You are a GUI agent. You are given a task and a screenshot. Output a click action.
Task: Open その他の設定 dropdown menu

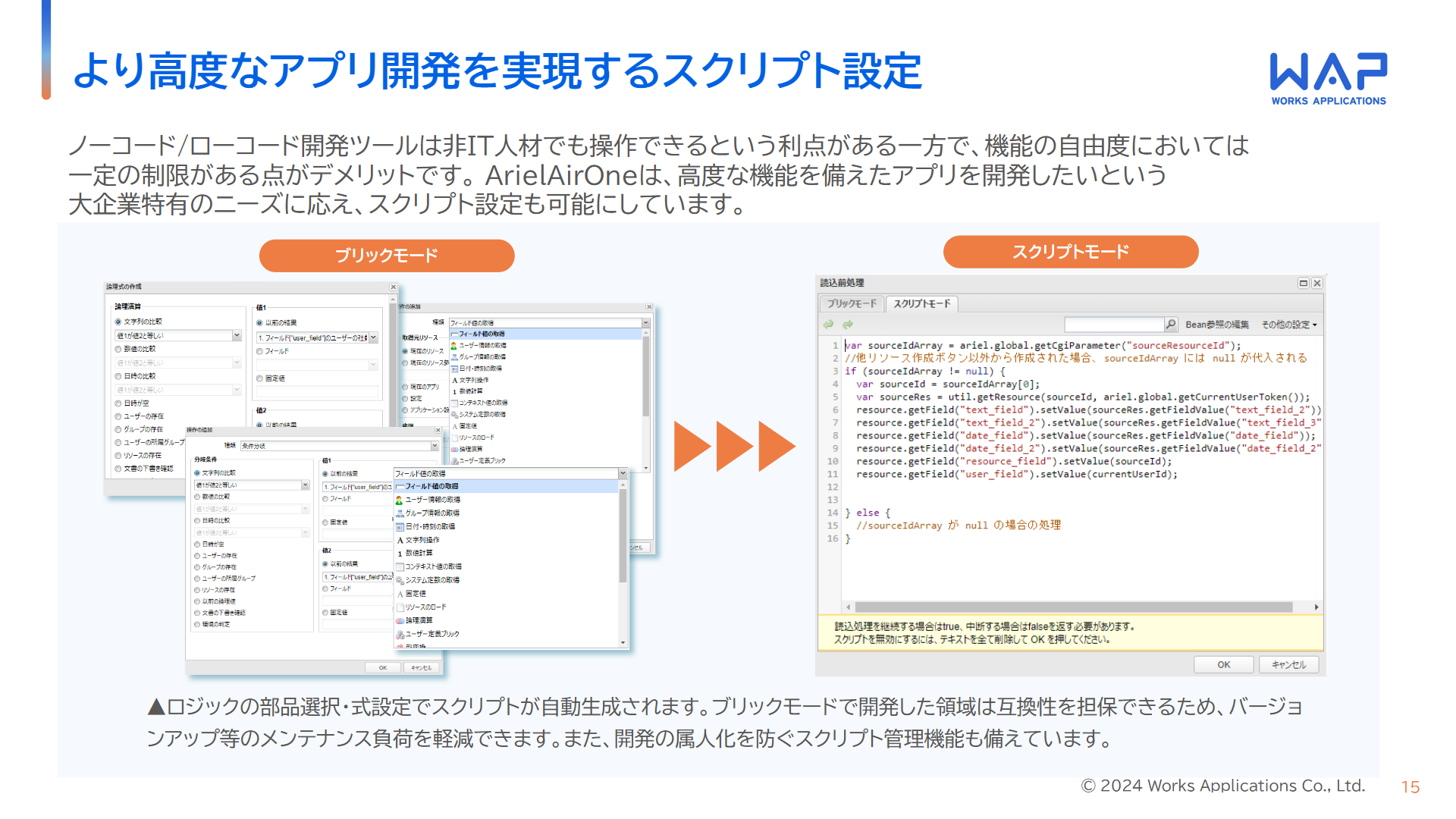click(x=1289, y=325)
